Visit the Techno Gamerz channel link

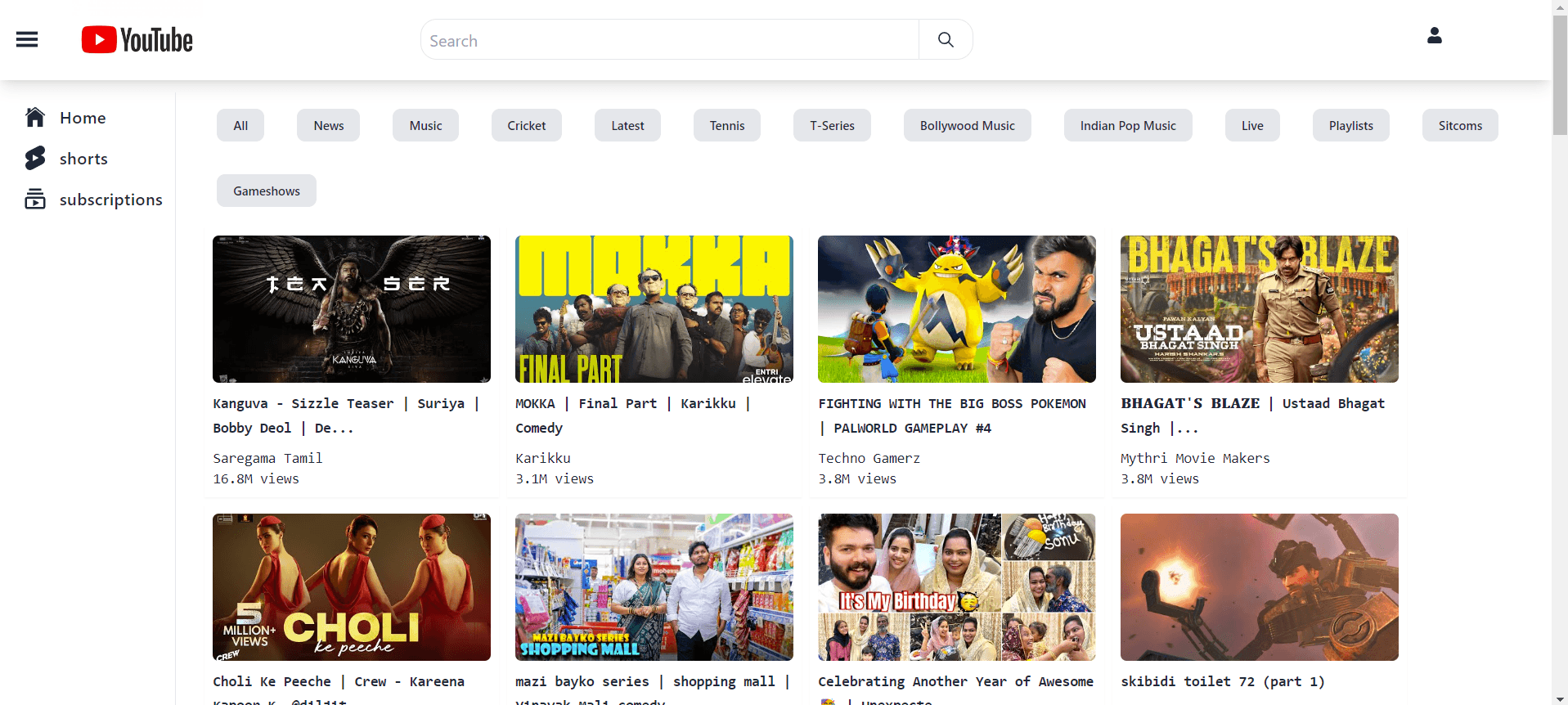pos(869,458)
